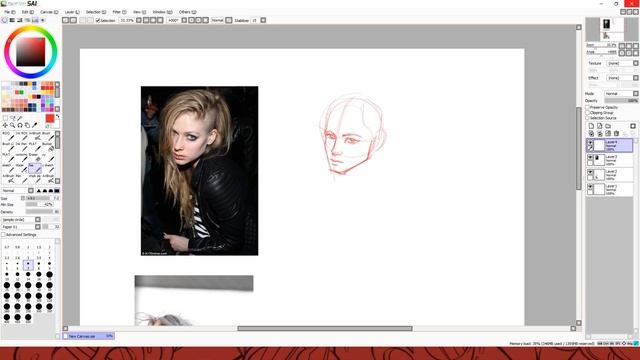Enable Clipping Group checkbox
640x360 pixels.
588,113
